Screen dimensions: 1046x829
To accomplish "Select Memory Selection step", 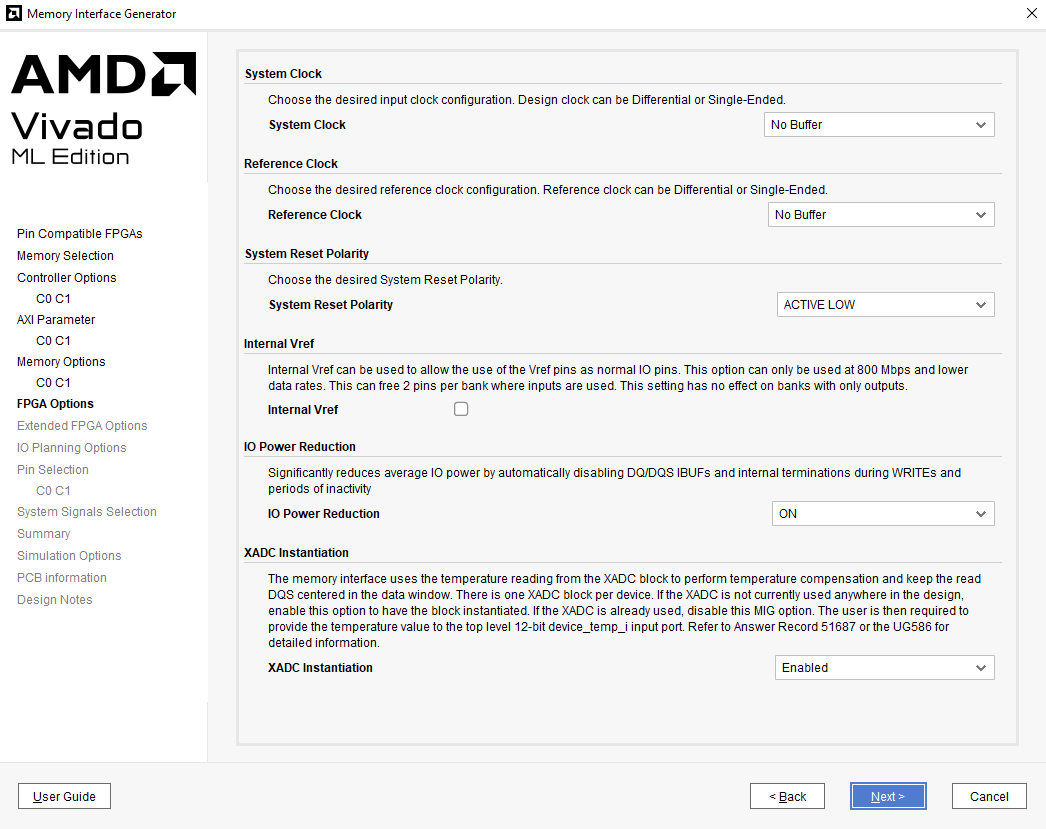I will click(x=65, y=255).
